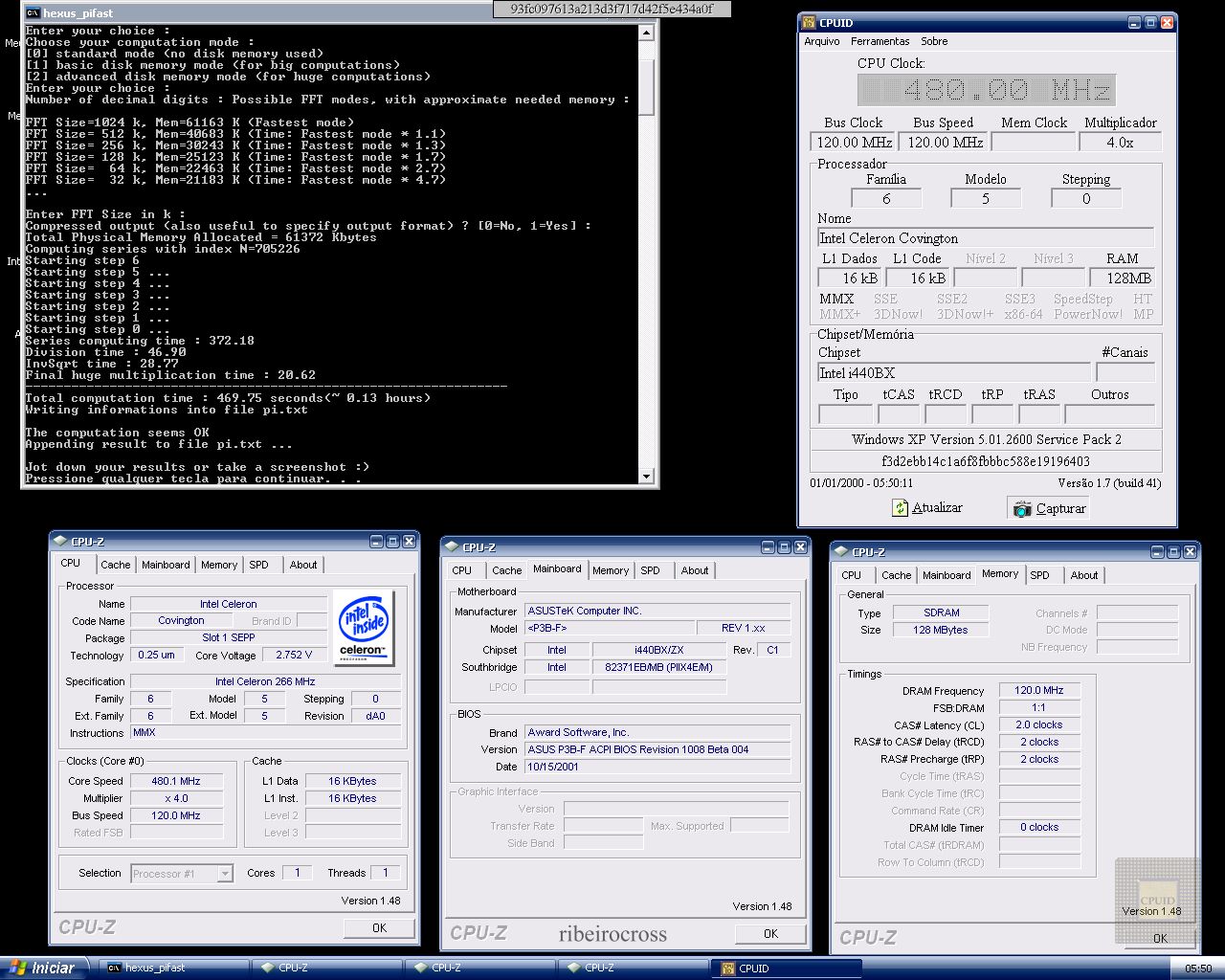Screen dimensions: 1225x980
Task: Open SPD tab in CPU-Z Mainboard window
Action: [x=651, y=570]
